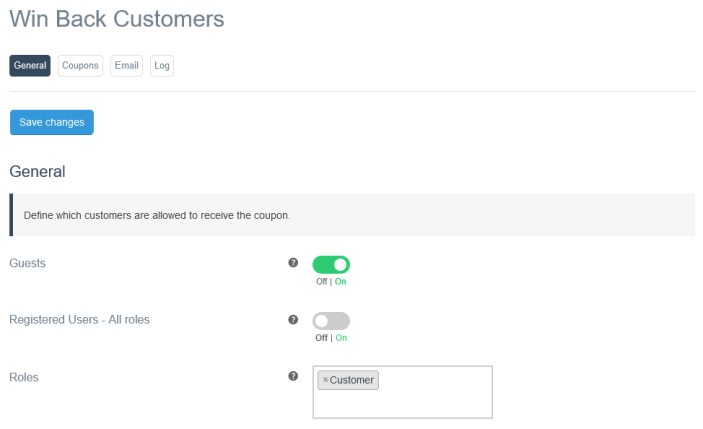
Task: Click the help icon beside Roles
Action: (293, 377)
